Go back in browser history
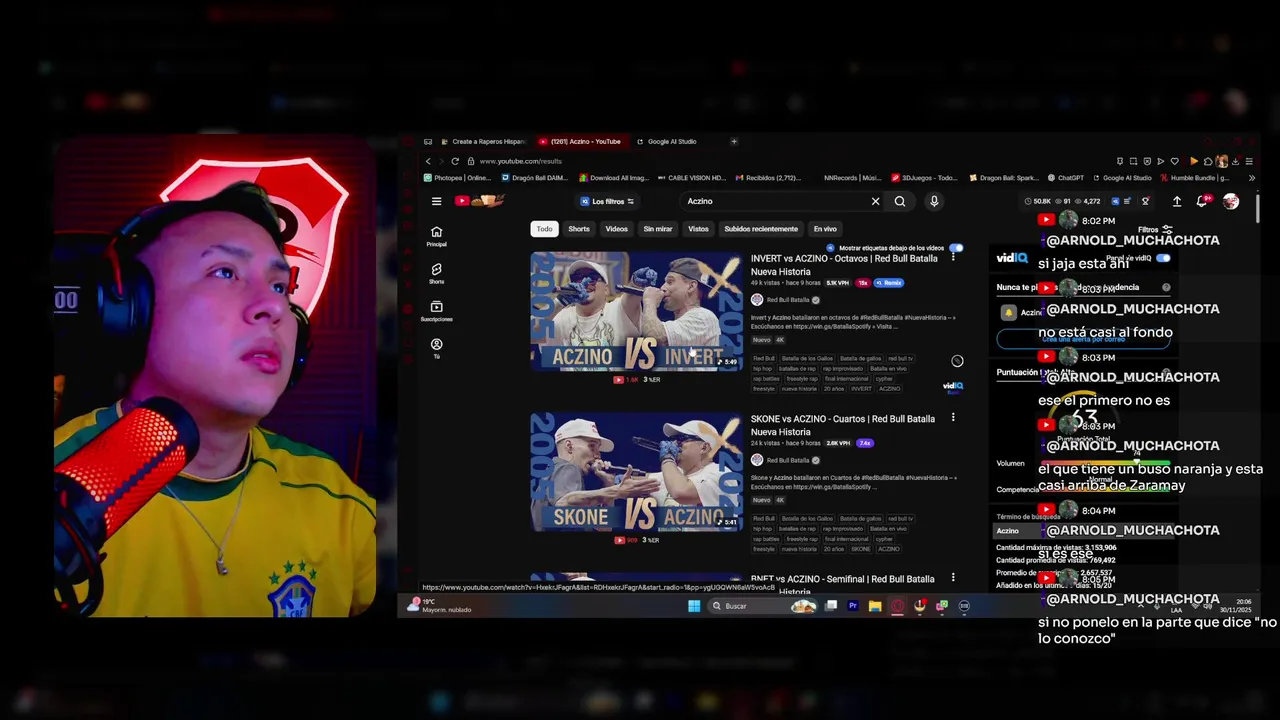Image resolution: width=1280 pixels, height=720 pixels. (x=428, y=161)
